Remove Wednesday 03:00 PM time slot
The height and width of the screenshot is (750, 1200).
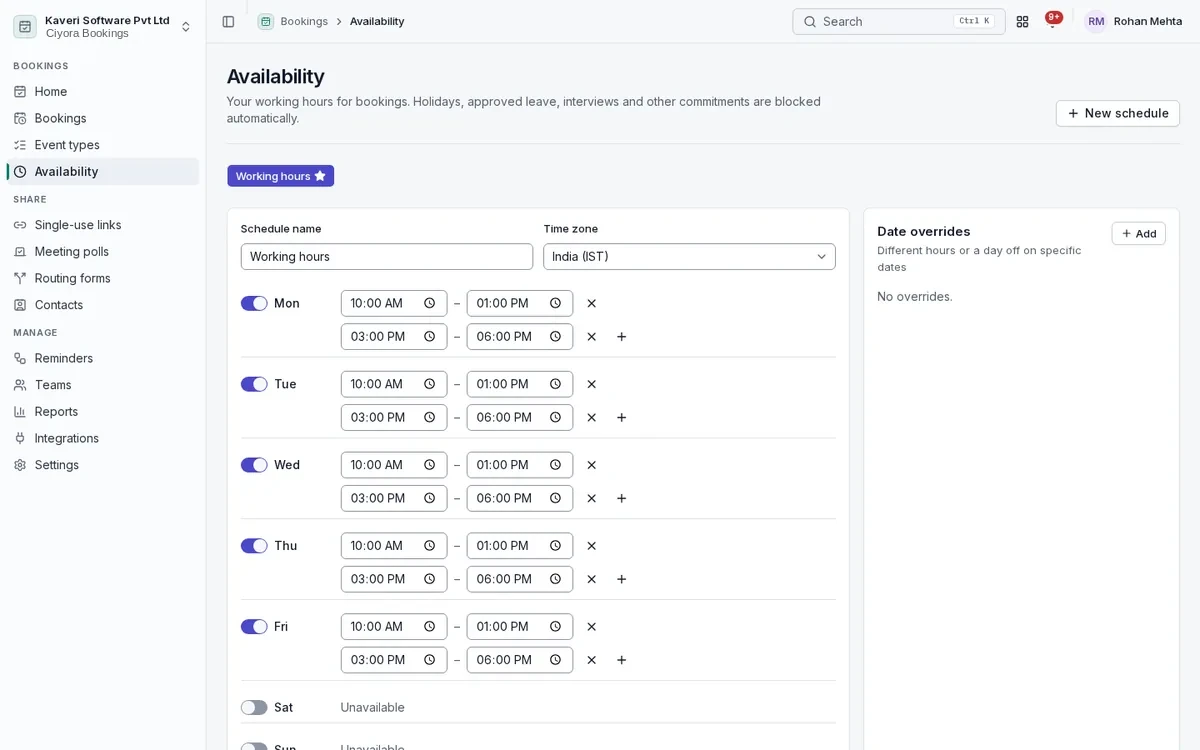pyautogui.click(x=591, y=498)
